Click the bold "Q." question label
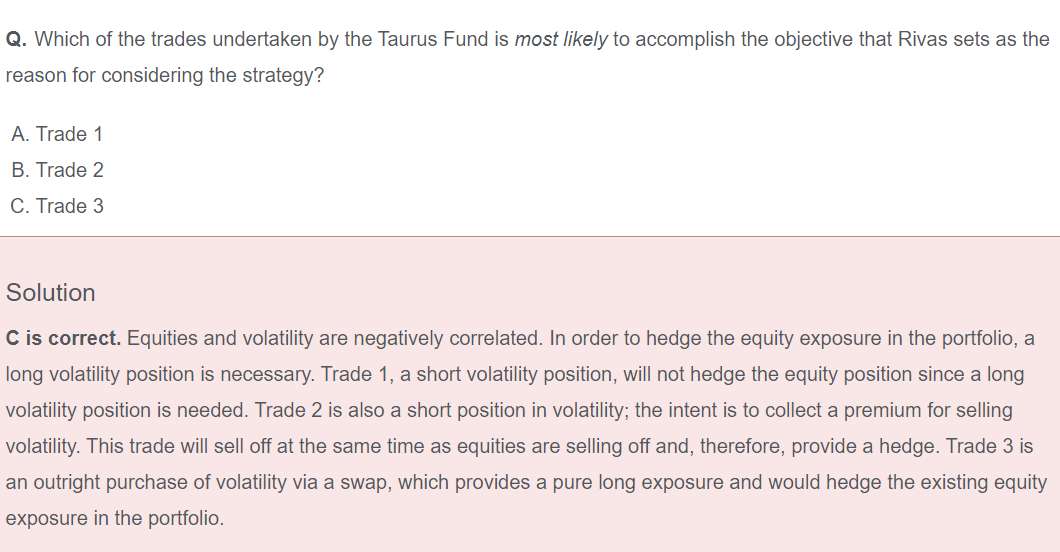1060x552 pixels. [x=16, y=40]
